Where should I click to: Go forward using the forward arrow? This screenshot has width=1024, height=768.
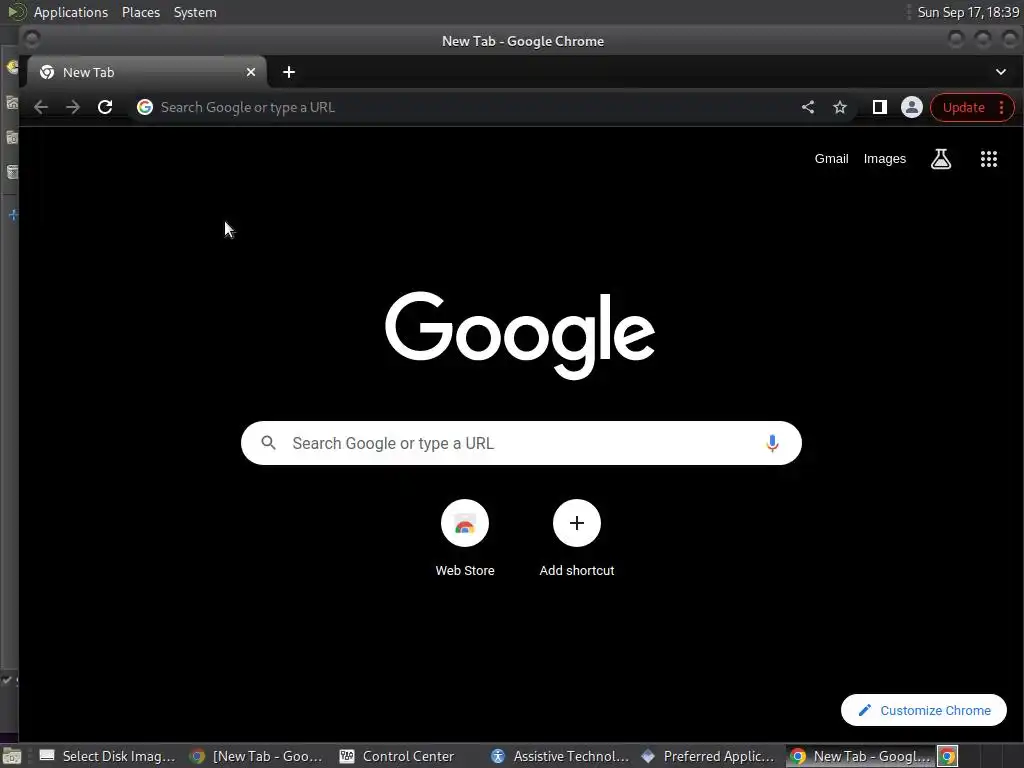(72, 107)
